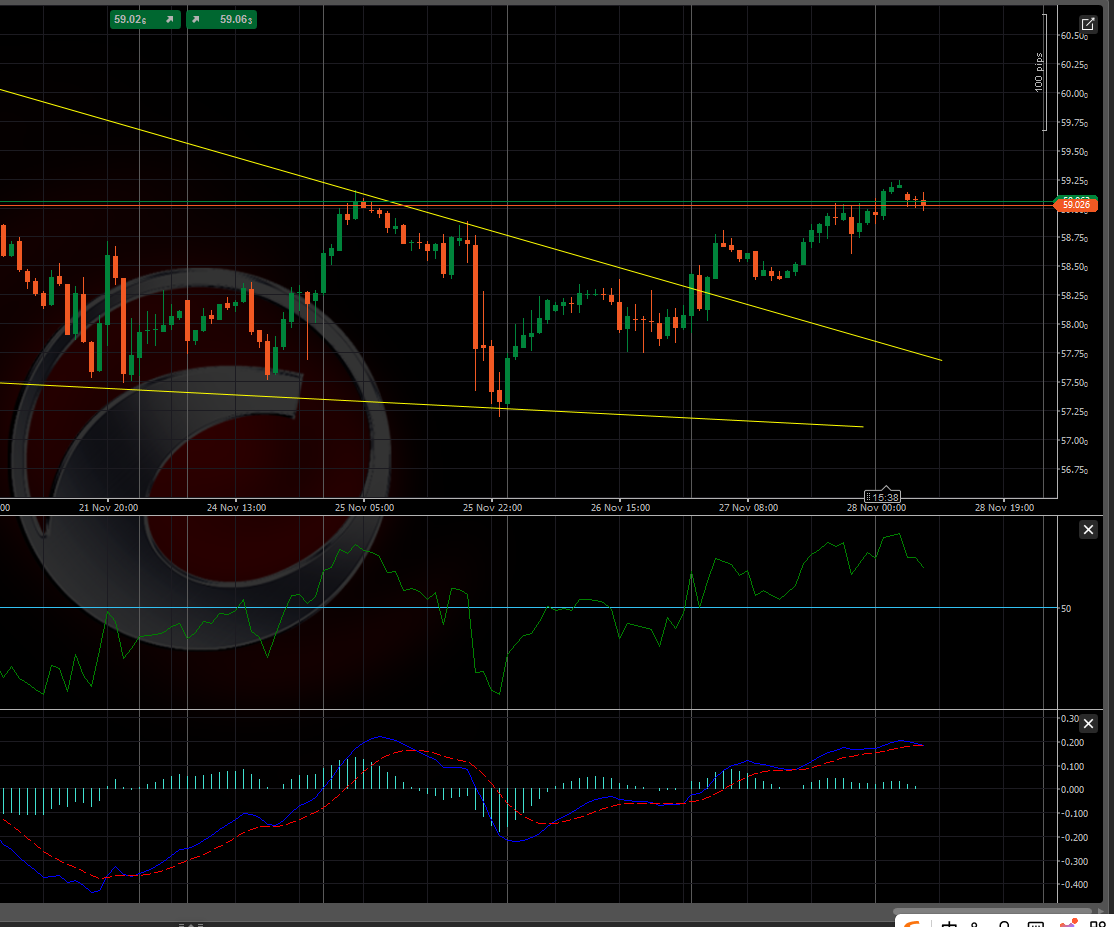Close the MACD indicator panel

click(1088, 724)
